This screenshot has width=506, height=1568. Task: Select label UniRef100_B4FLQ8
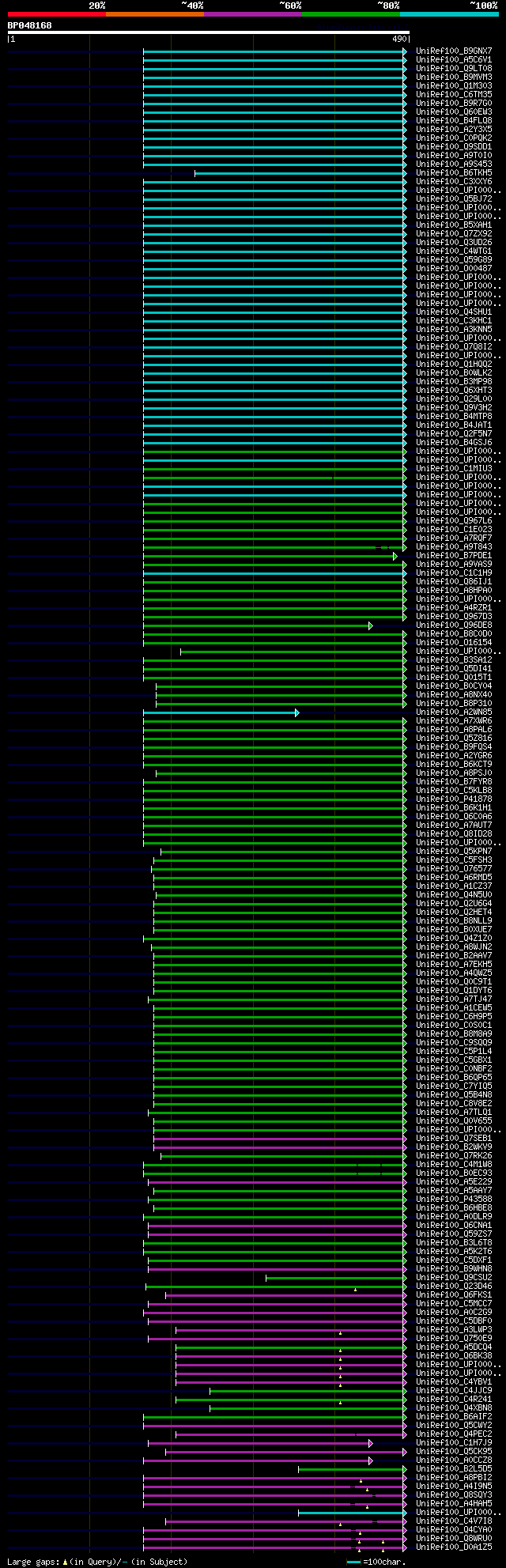pyautogui.click(x=454, y=121)
